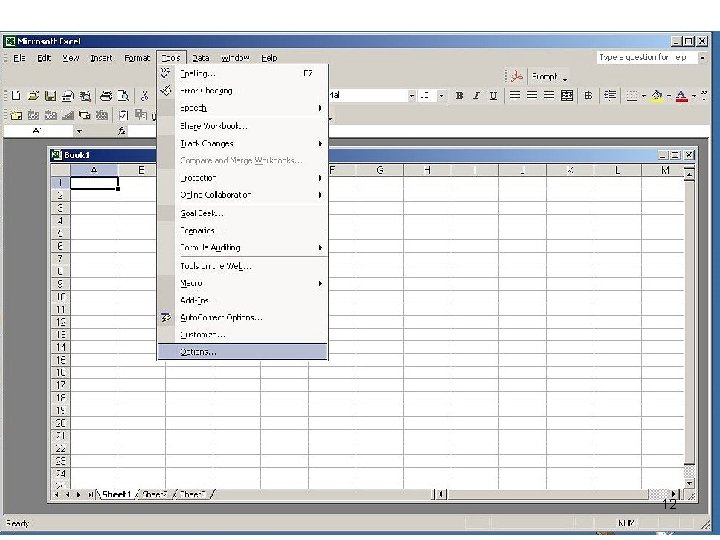
Task: Click the Borders icon
Action: point(632,96)
